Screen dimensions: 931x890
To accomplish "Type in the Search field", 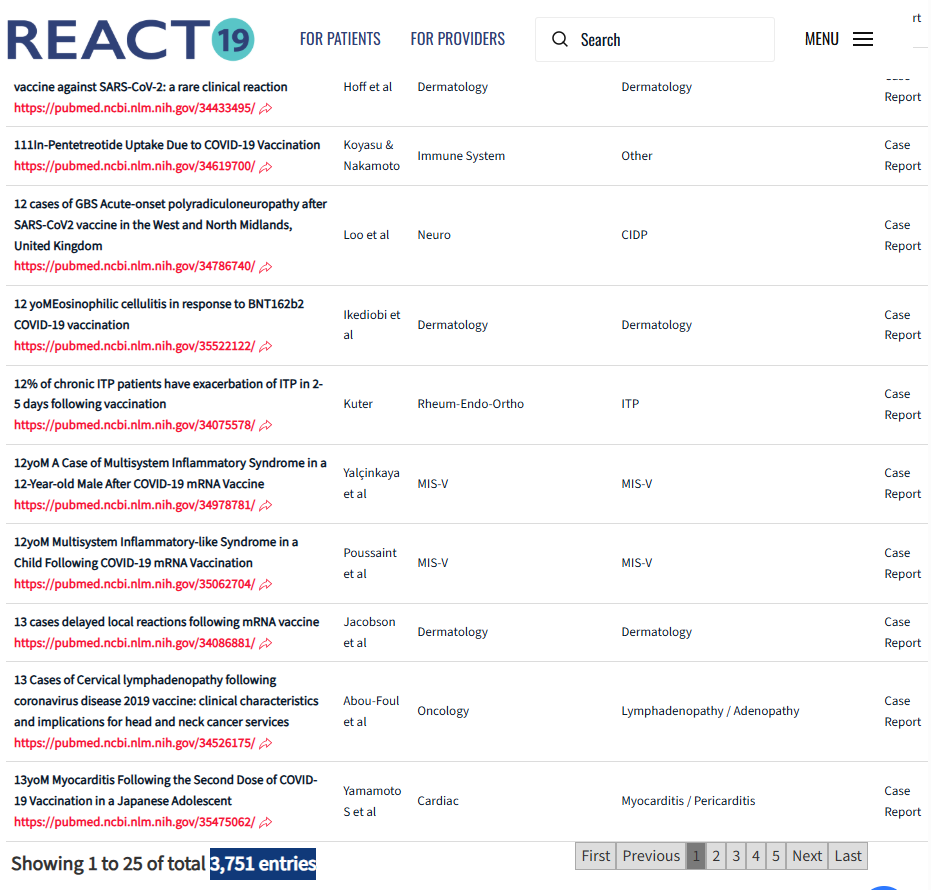I will (x=670, y=40).
